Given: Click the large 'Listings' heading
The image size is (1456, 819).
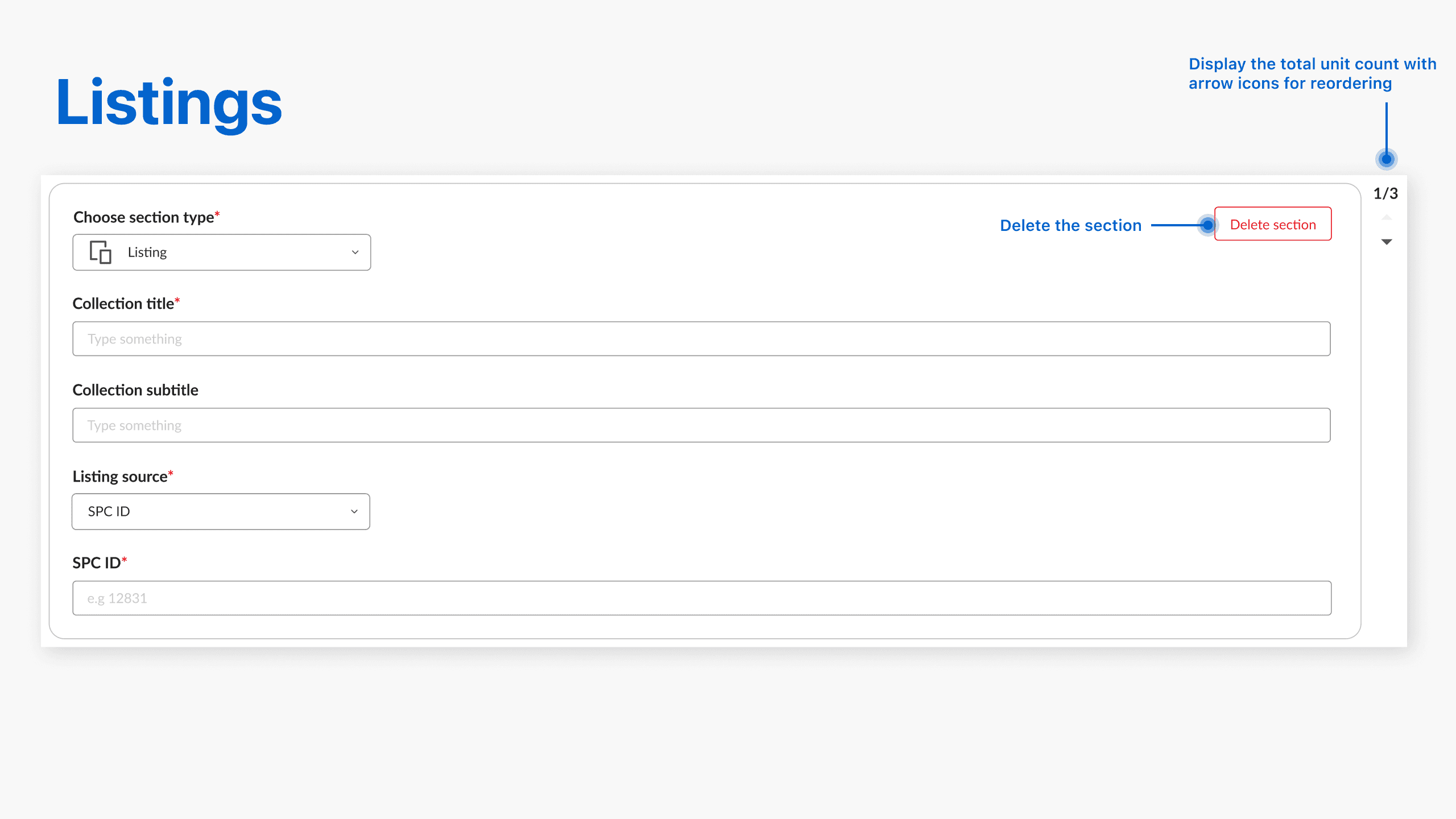Looking at the screenshot, I should coord(169,103).
